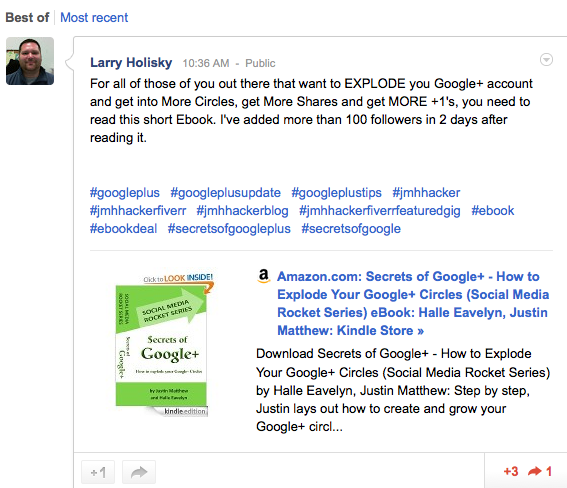This screenshot has width=567, height=488.
Task: Open the Amazon.com Secrets of Google+ link
Action: 413,303
